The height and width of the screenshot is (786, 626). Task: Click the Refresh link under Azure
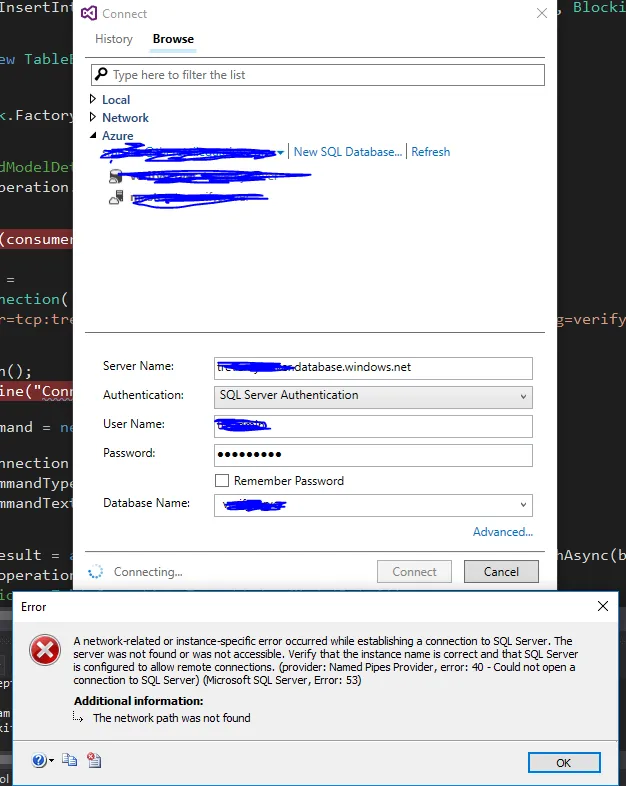point(431,152)
